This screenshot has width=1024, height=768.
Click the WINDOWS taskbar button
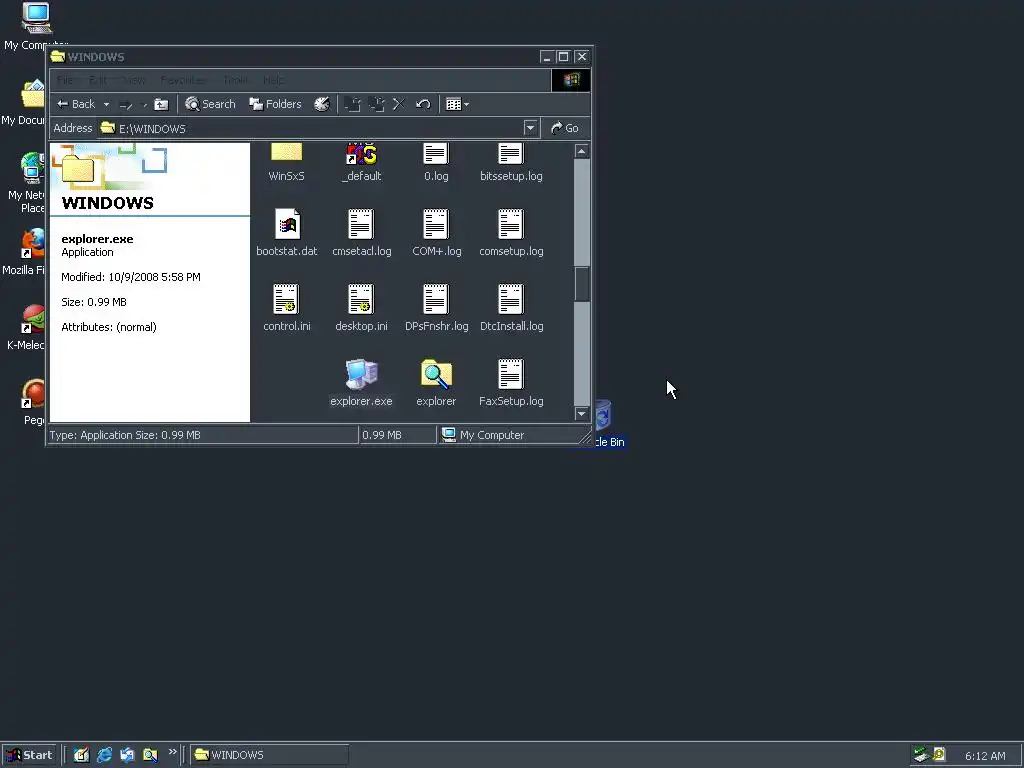270,755
